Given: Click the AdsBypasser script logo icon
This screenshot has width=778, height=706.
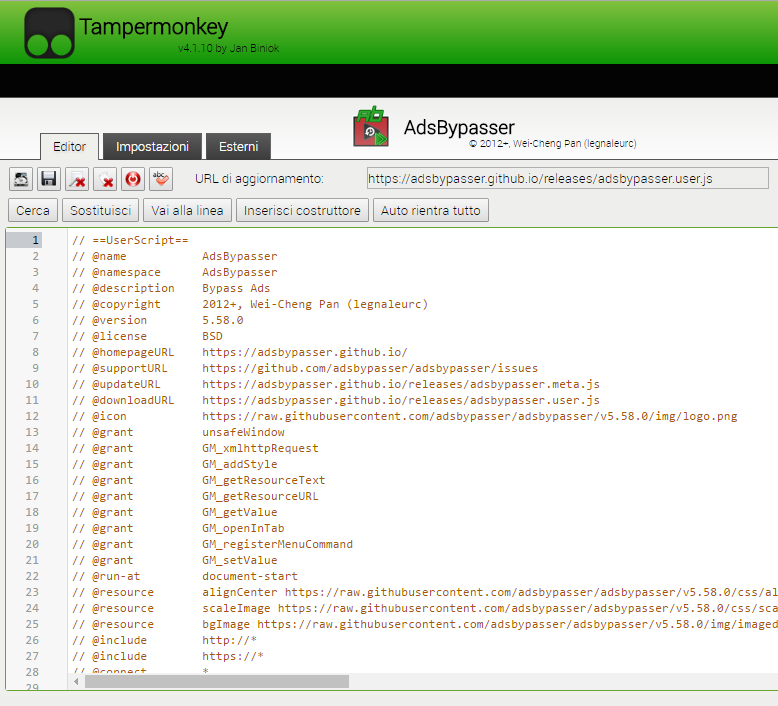Looking at the screenshot, I should tap(371, 127).
